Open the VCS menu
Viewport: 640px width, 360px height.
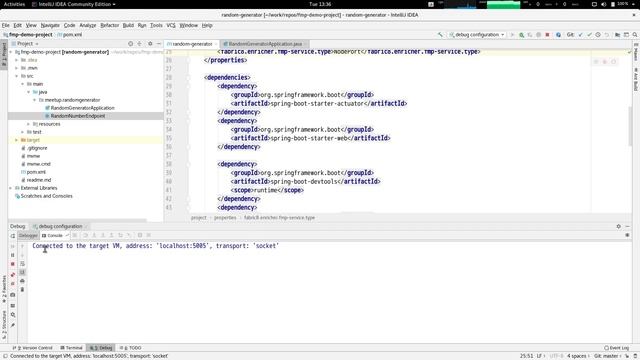pyautogui.click(x=171, y=25)
